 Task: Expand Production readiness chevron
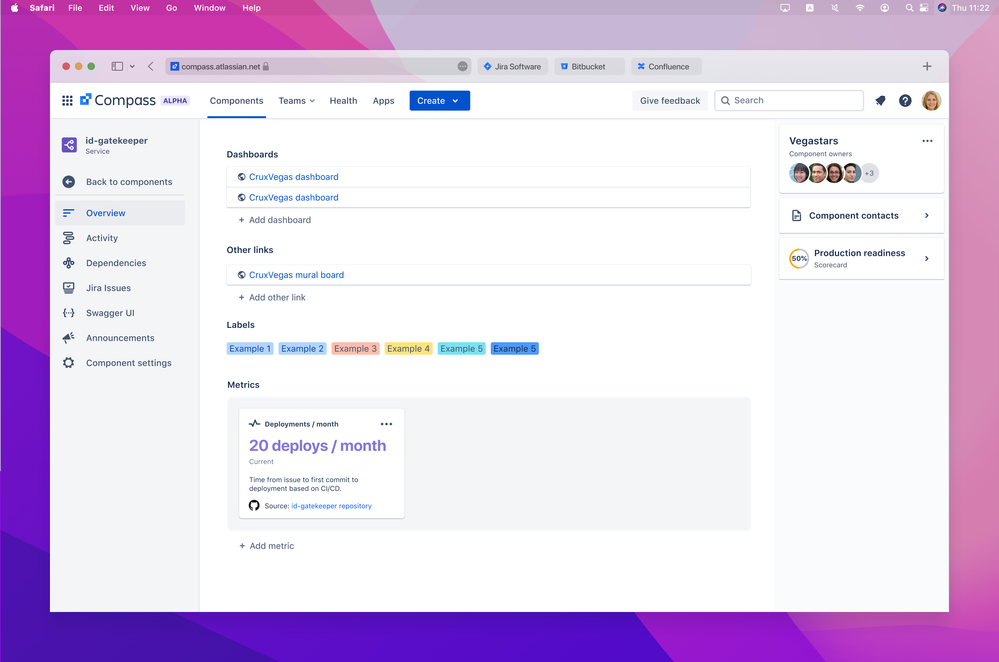[926, 259]
